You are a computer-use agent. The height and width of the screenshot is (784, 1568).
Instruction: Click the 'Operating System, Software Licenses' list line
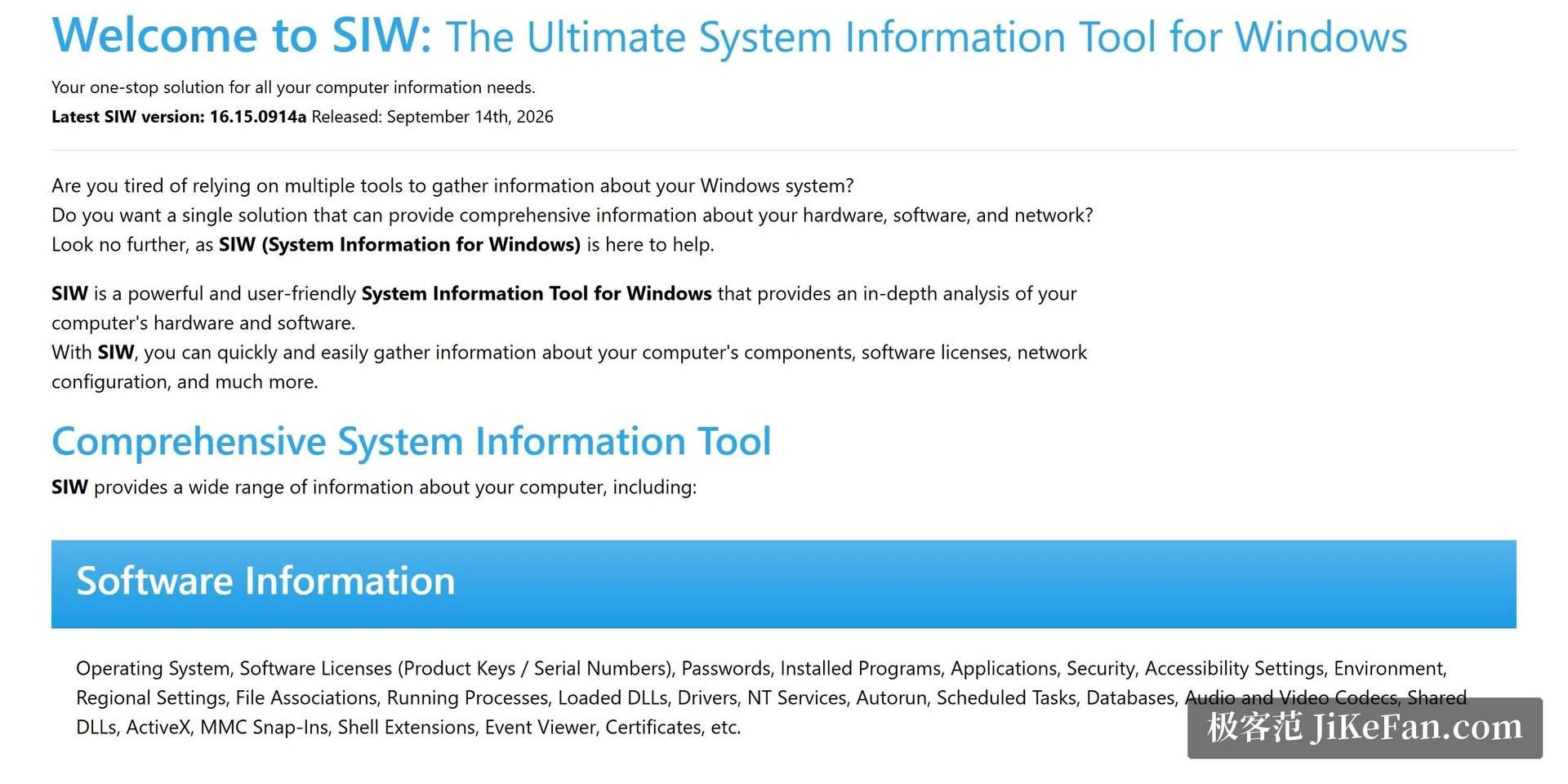(x=761, y=669)
